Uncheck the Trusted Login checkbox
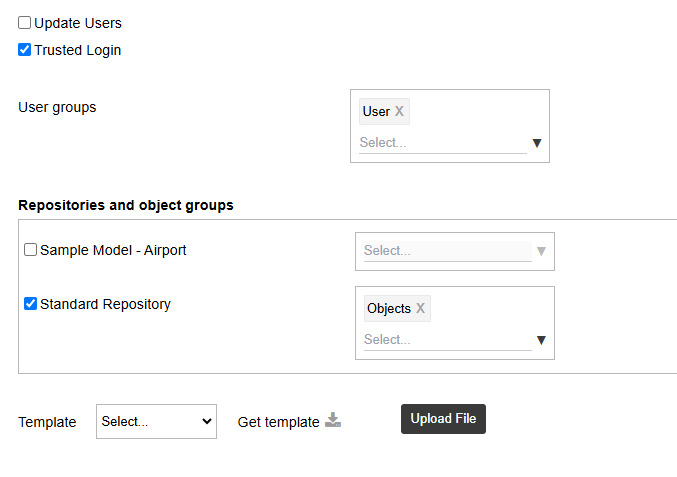The width and height of the screenshot is (677, 477). [x=25, y=50]
